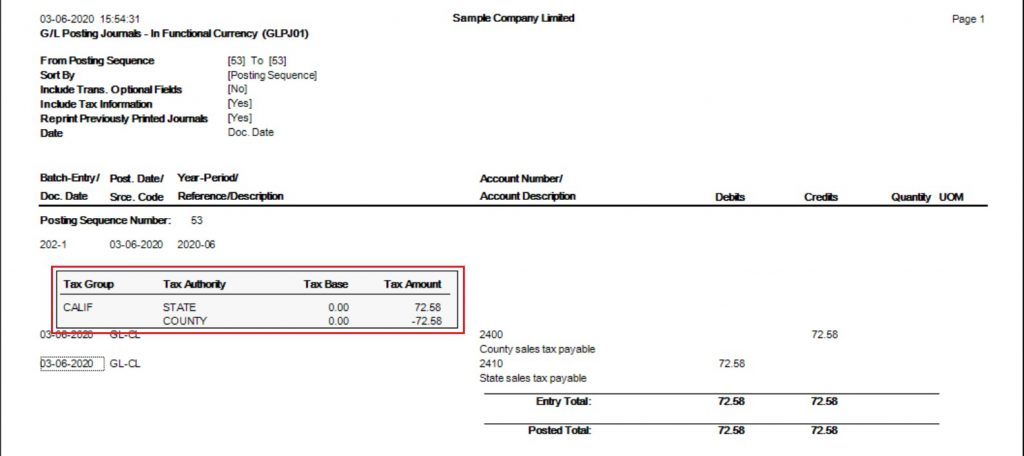Click the Posted Total label
1024x456 pixels.
[560, 431]
